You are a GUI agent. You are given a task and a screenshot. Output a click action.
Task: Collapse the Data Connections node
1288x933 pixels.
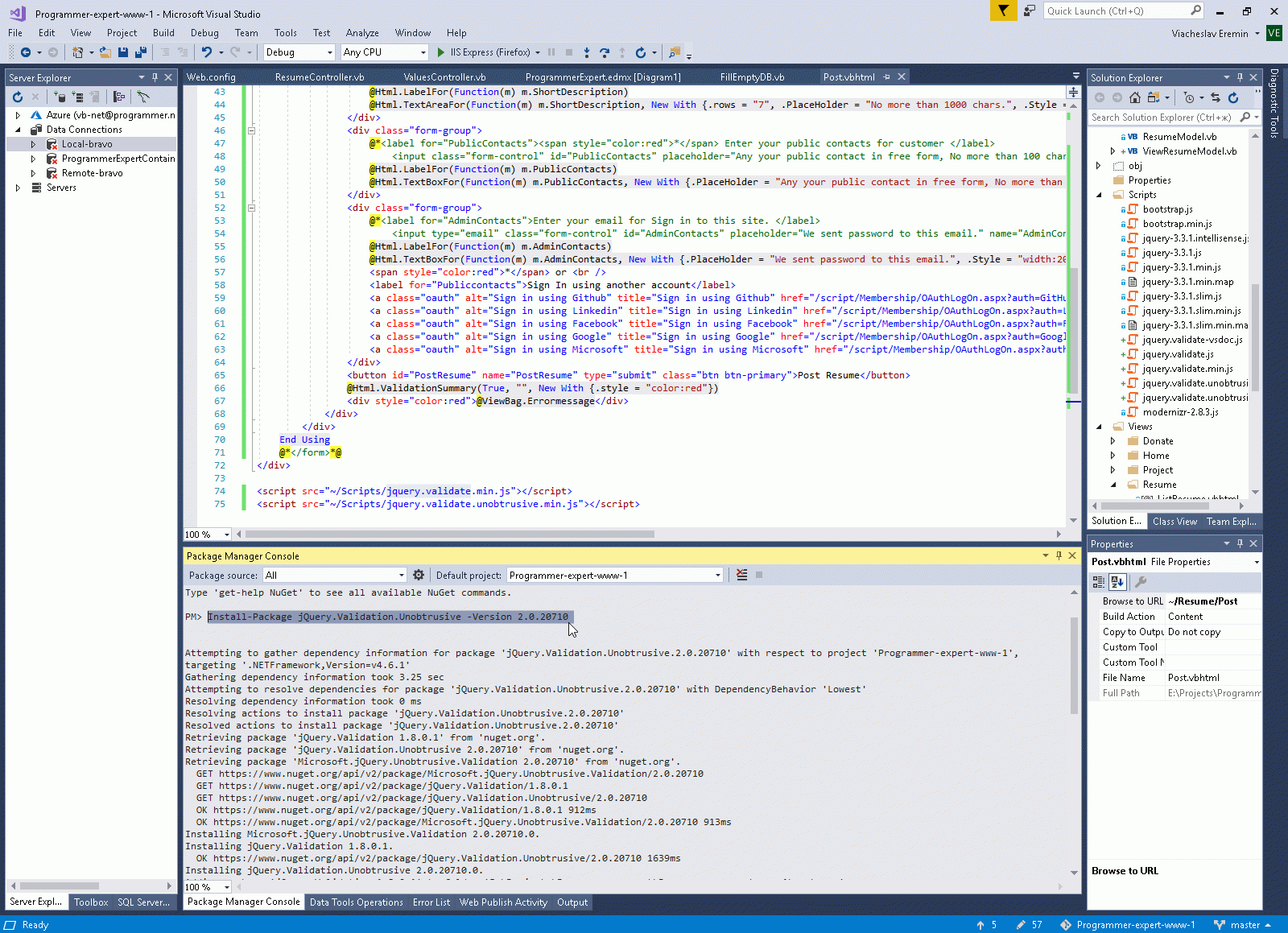pyautogui.click(x=18, y=130)
